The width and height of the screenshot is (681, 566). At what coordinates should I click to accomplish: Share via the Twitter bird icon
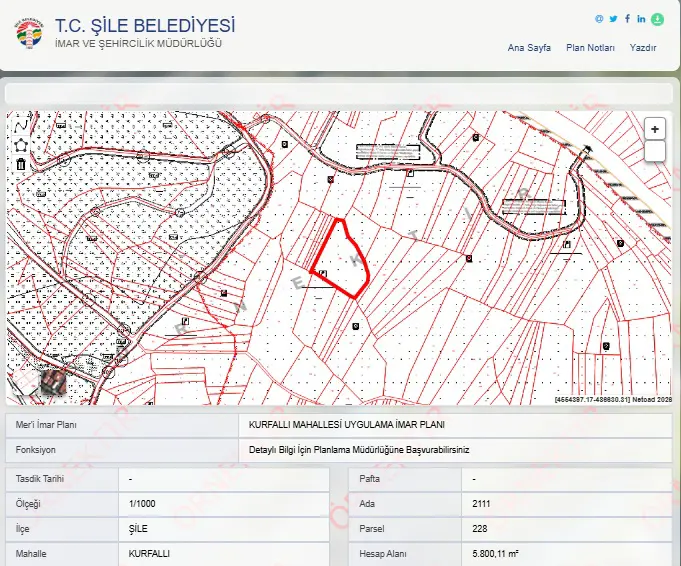tap(613, 19)
